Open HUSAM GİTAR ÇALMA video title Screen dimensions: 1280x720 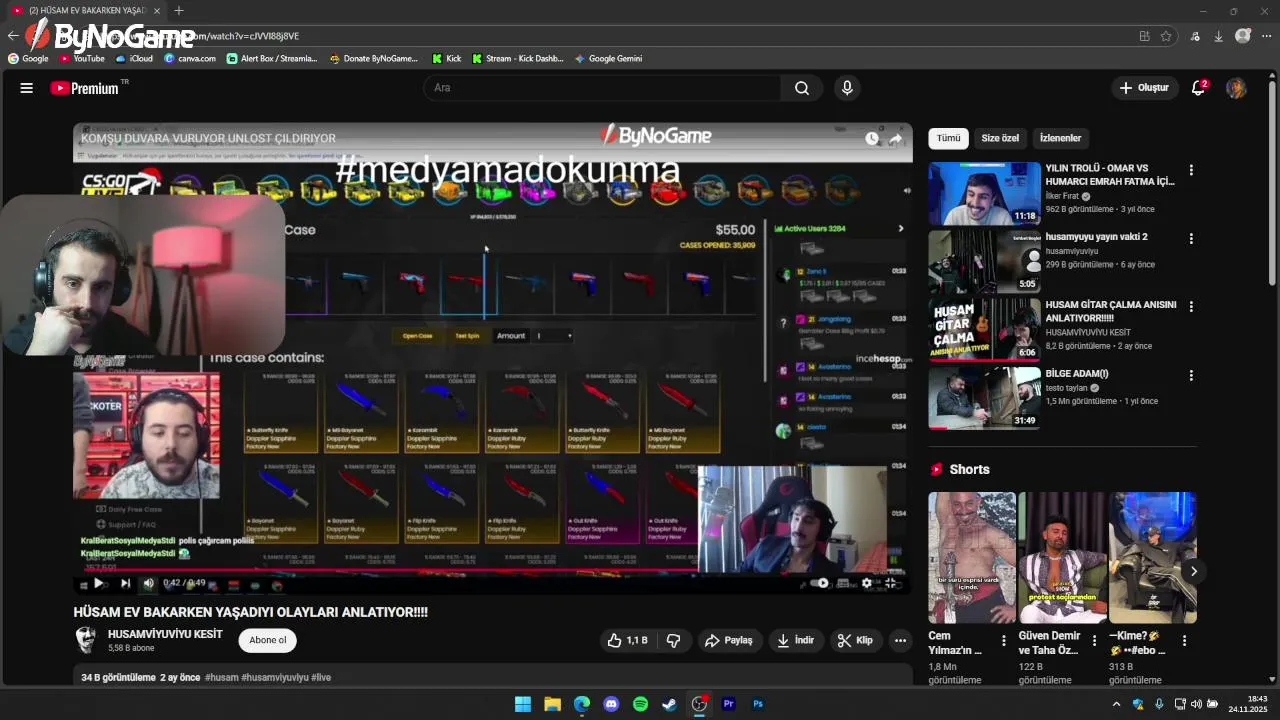tap(1111, 311)
